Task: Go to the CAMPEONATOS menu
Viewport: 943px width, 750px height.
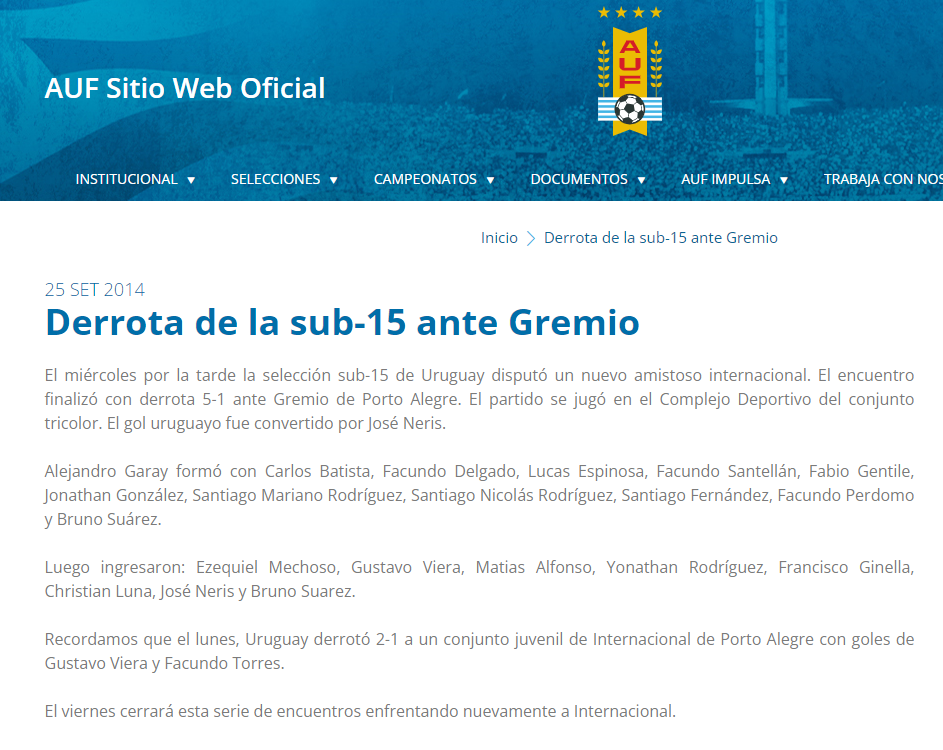Action: pyautogui.click(x=425, y=179)
